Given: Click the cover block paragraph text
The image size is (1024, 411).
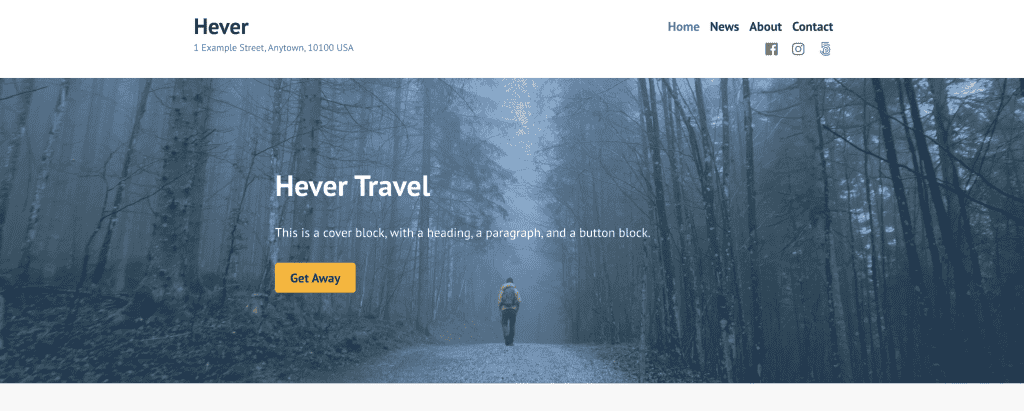Looking at the screenshot, I should coord(462,233).
